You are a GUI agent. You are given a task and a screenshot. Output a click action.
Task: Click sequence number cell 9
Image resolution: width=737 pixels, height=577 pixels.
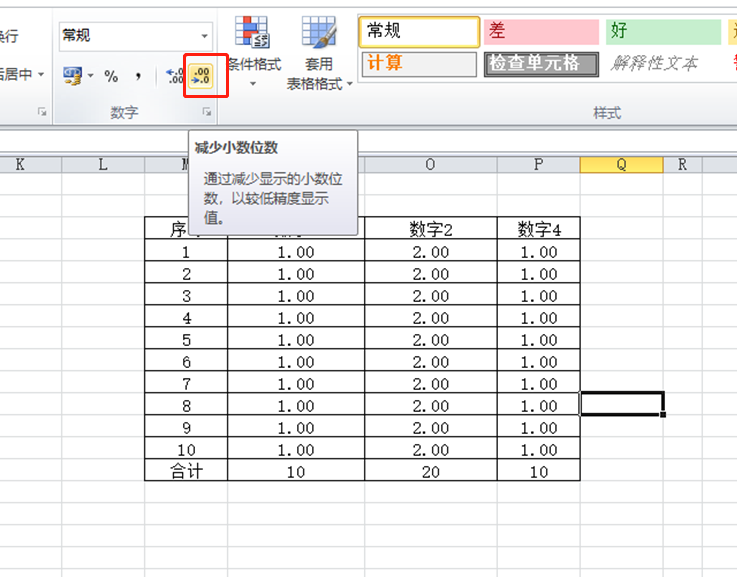[x=186, y=428]
